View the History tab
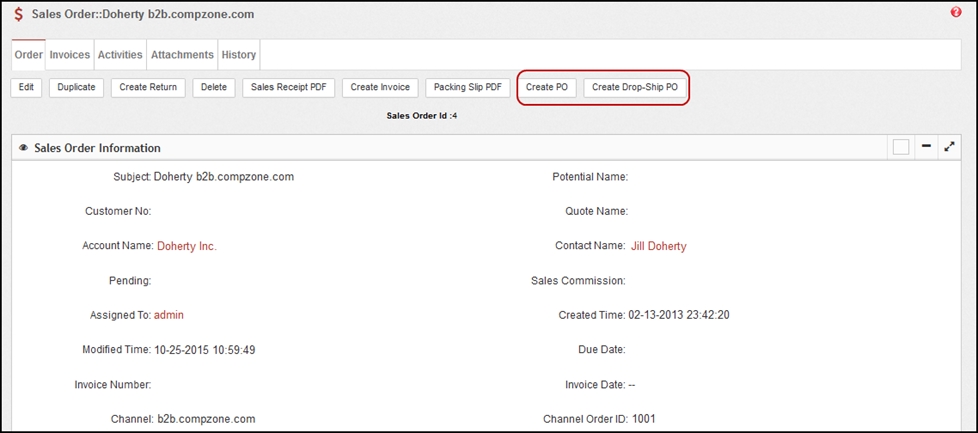This screenshot has height=433, width=978. click(x=239, y=55)
